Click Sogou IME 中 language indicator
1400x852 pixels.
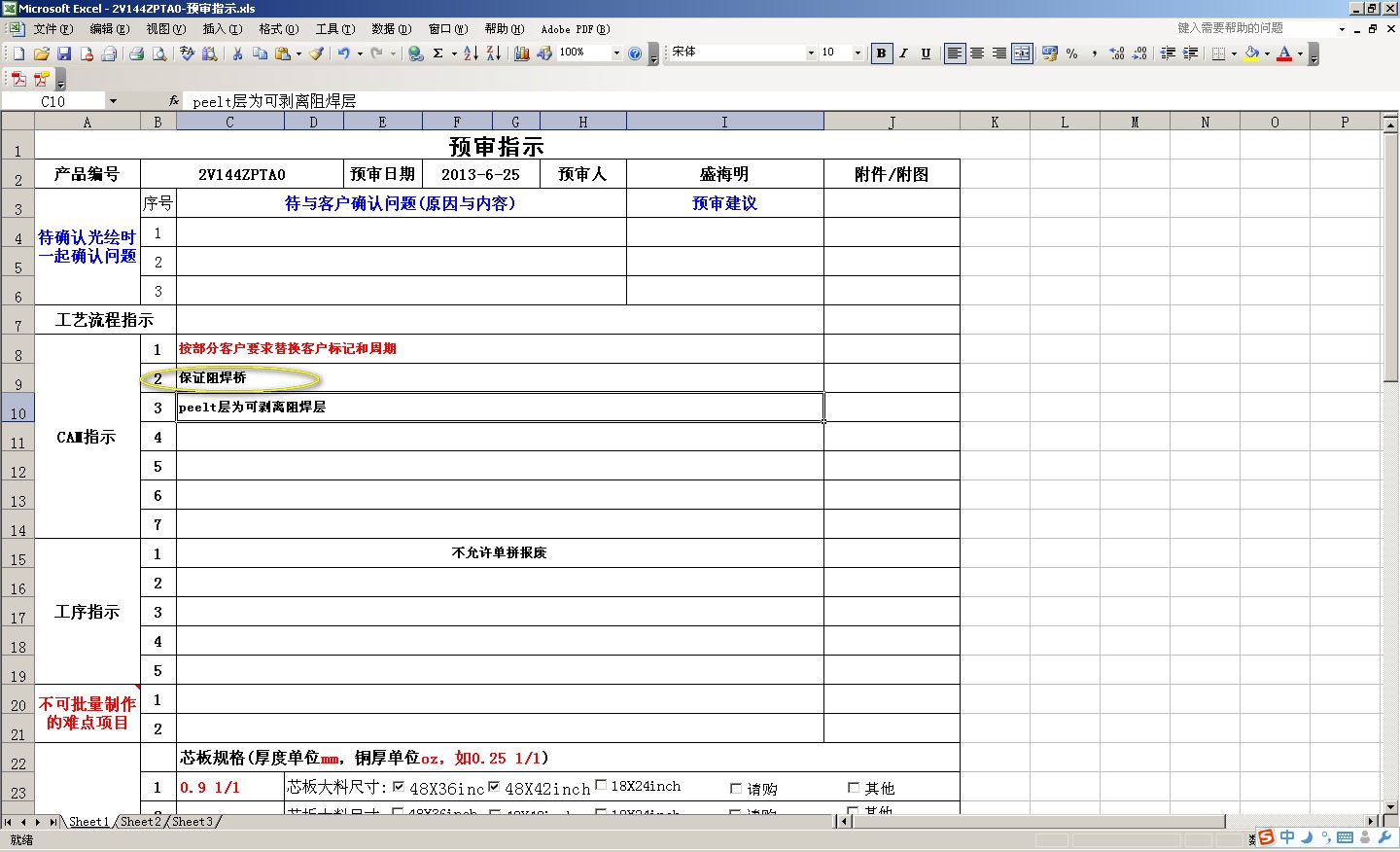click(x=1287, y=837)
